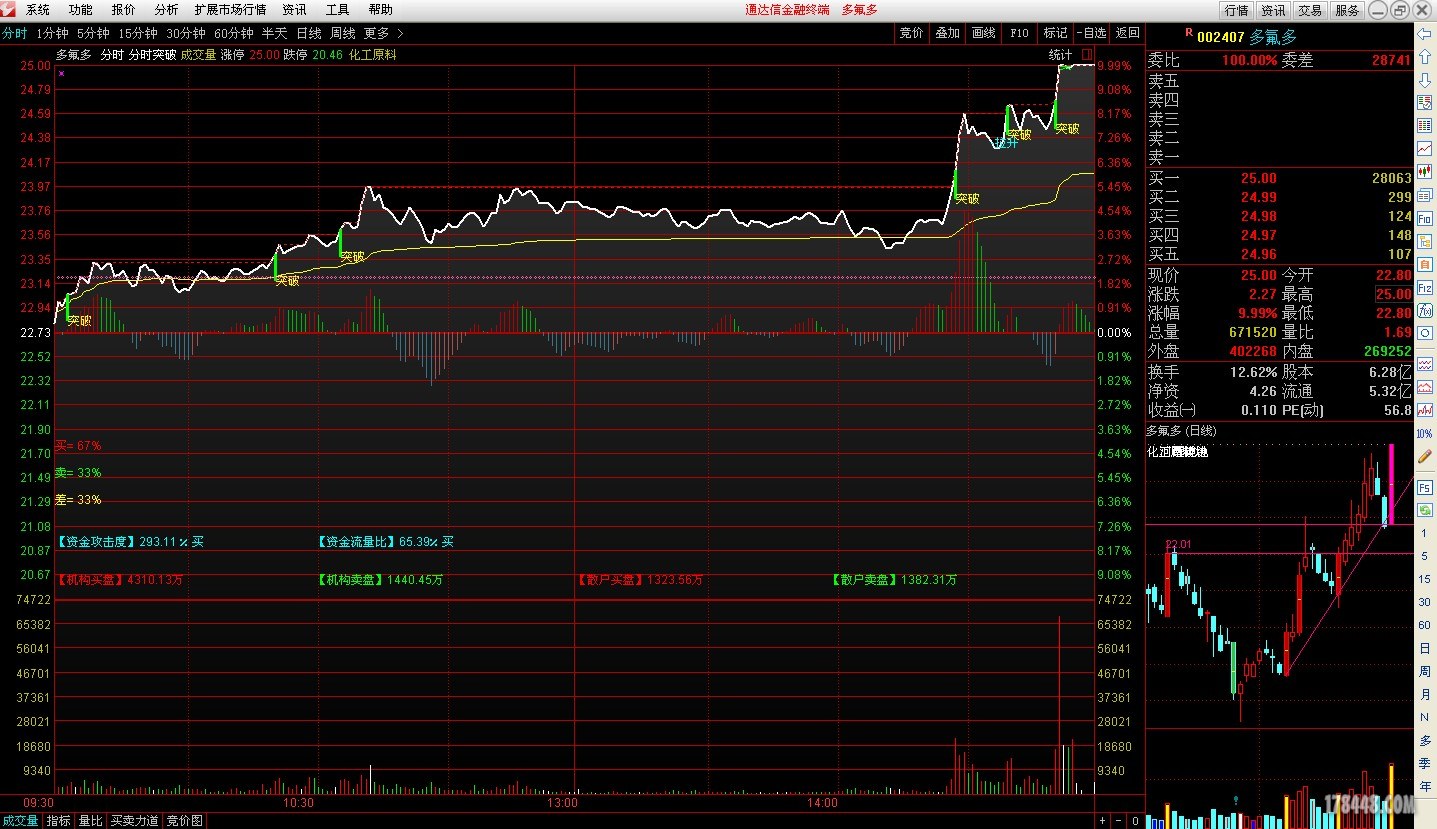Viewport: 1437px width, 829px height.
Task: Click the 标记 mark button
Action: [x=1055, y=33]
